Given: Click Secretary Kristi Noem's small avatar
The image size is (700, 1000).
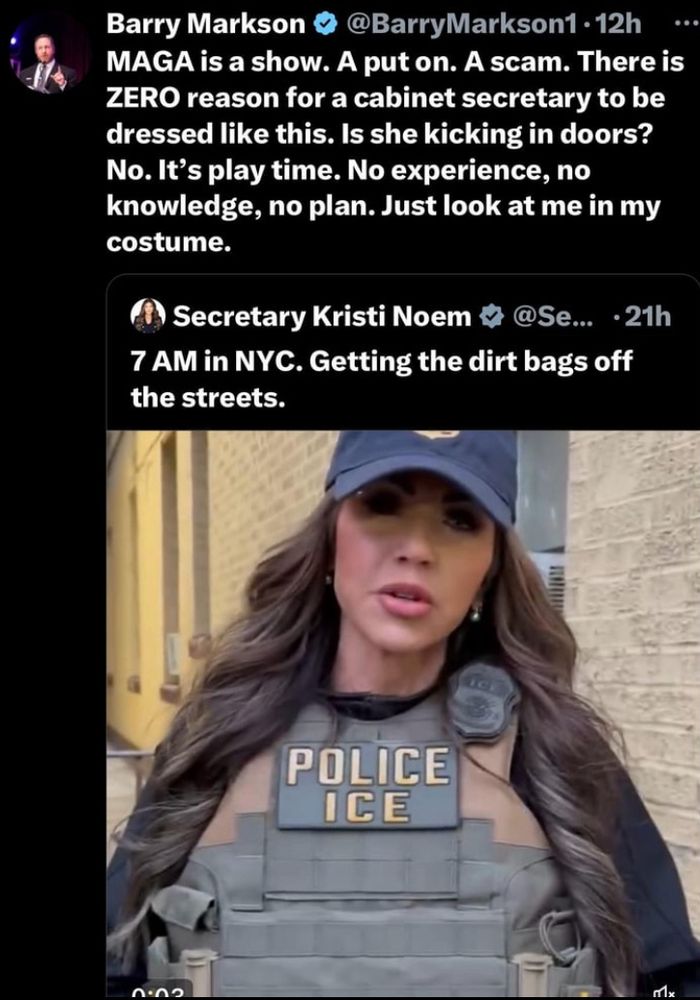Looking at the screenshot, I should [x=148, y=316].
